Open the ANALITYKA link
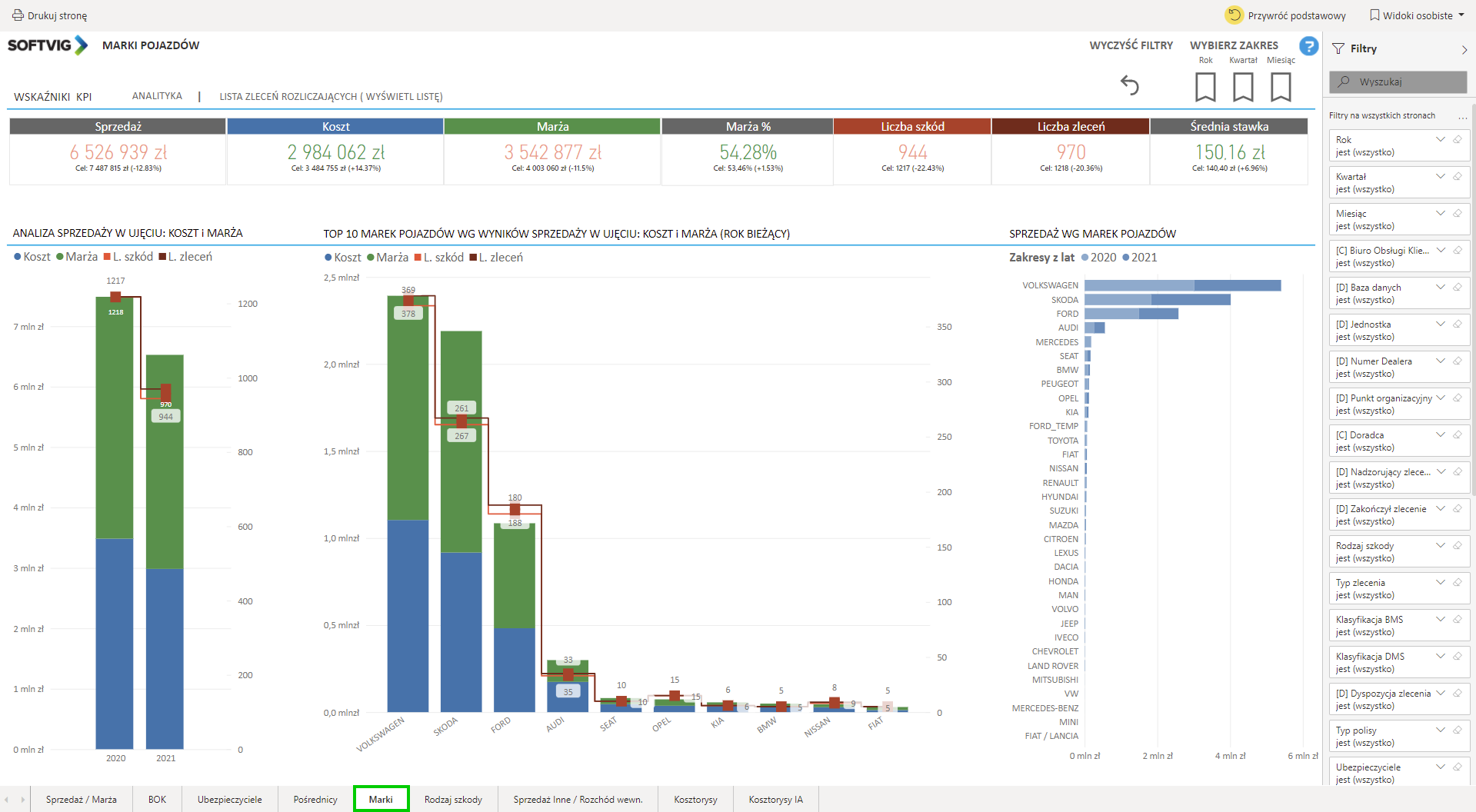The width and height of the screenshot is (1476, 812). pyautogui.click(x=157, y=96)
